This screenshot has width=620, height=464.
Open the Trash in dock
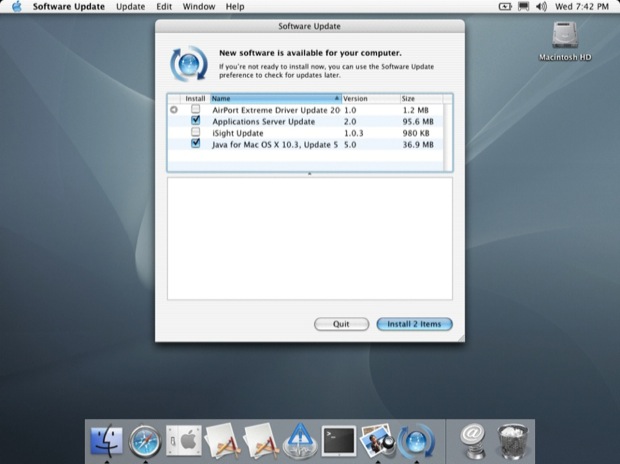pyautogui.click(x=512, y=441)
